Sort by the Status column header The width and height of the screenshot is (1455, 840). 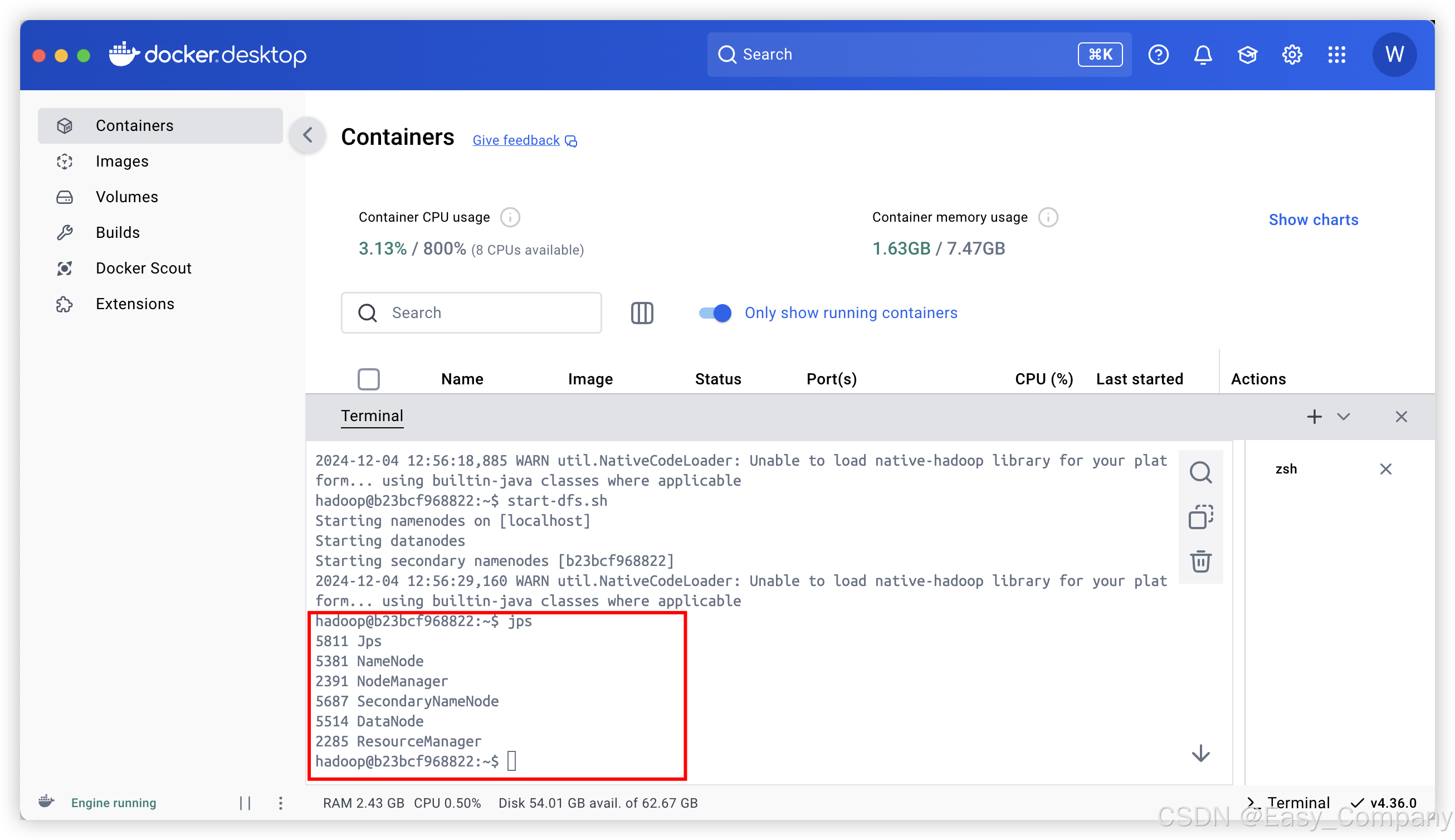pyautogui.click(x=717, y=379)
